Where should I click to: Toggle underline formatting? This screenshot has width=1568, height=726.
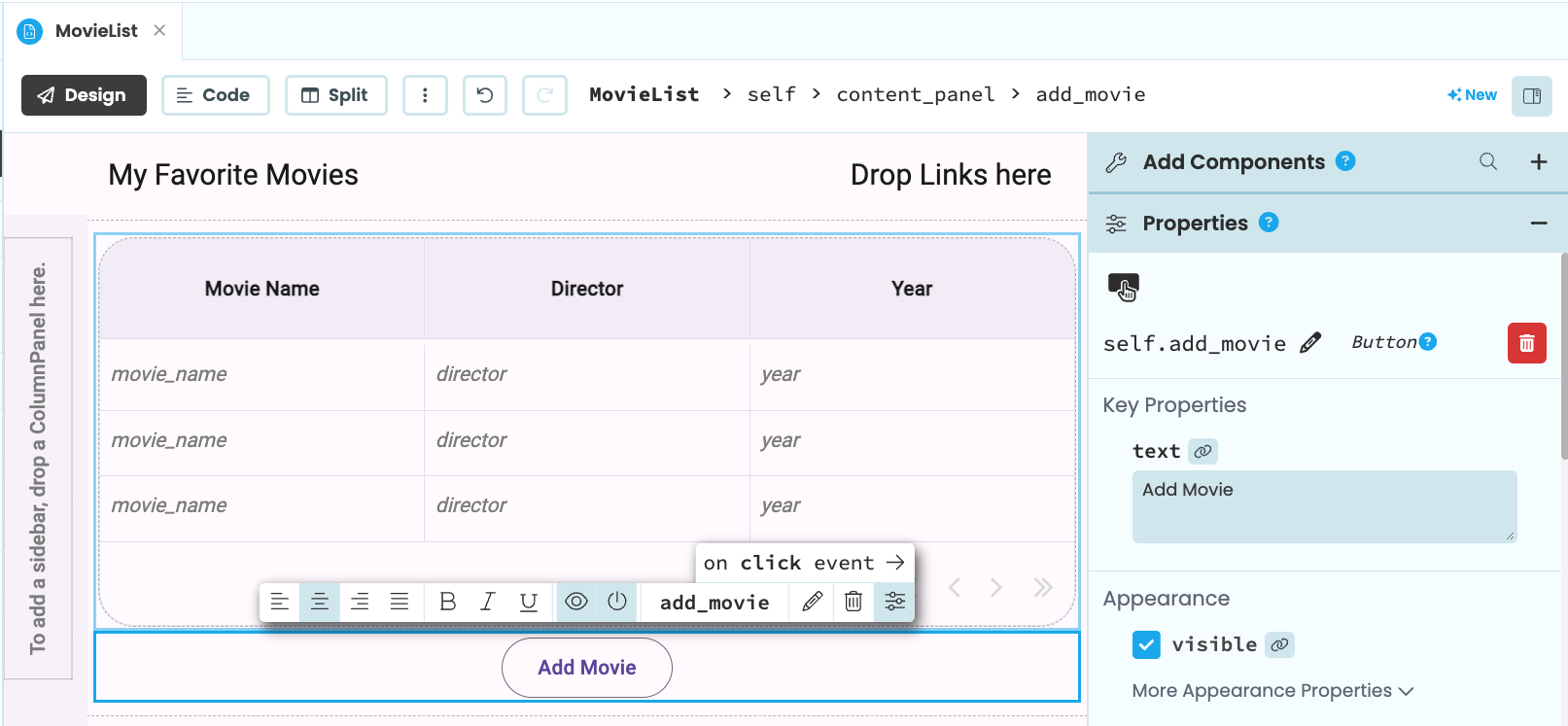[x=528, y=602]
